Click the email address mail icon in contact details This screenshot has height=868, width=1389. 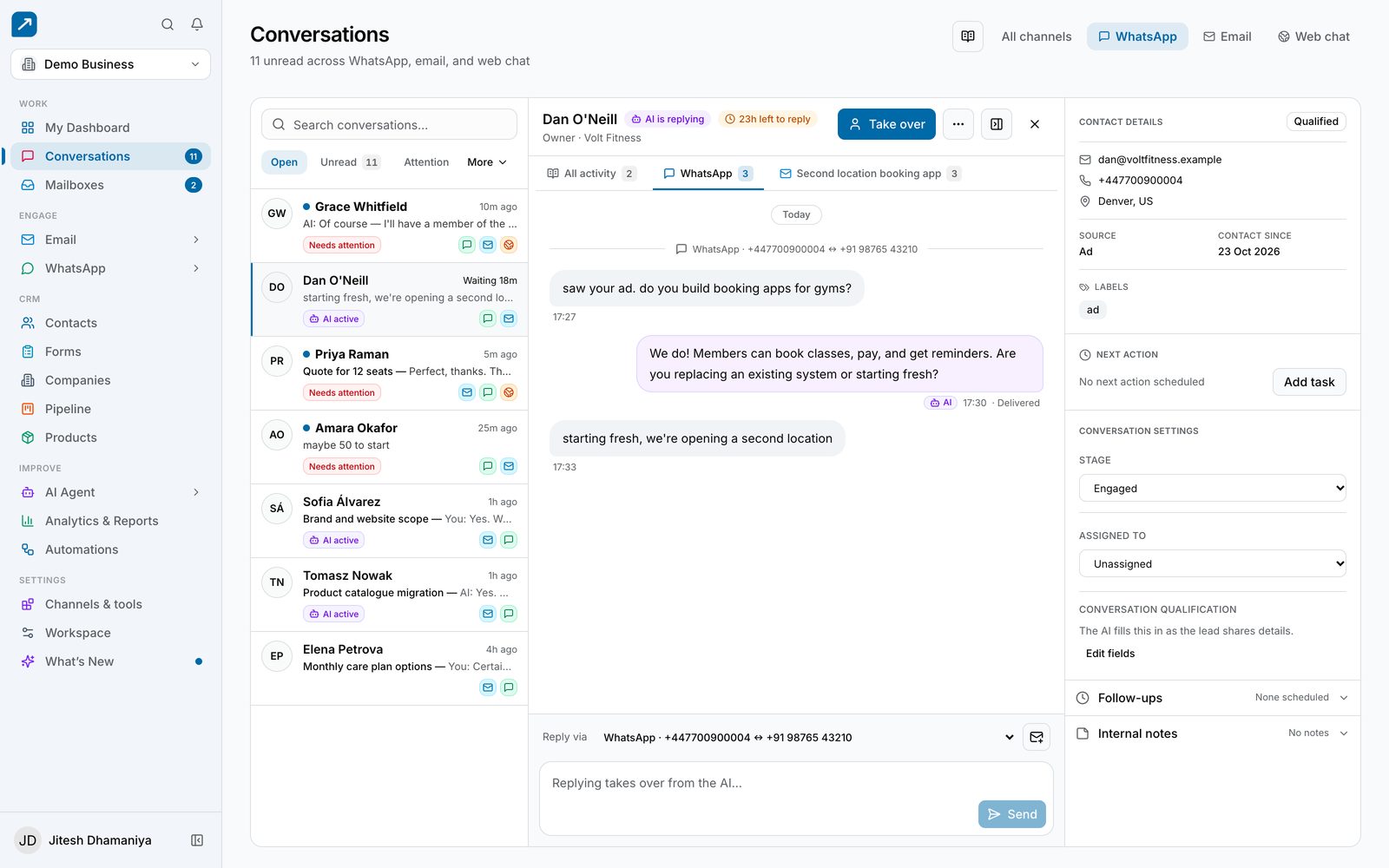point(1085,160)
